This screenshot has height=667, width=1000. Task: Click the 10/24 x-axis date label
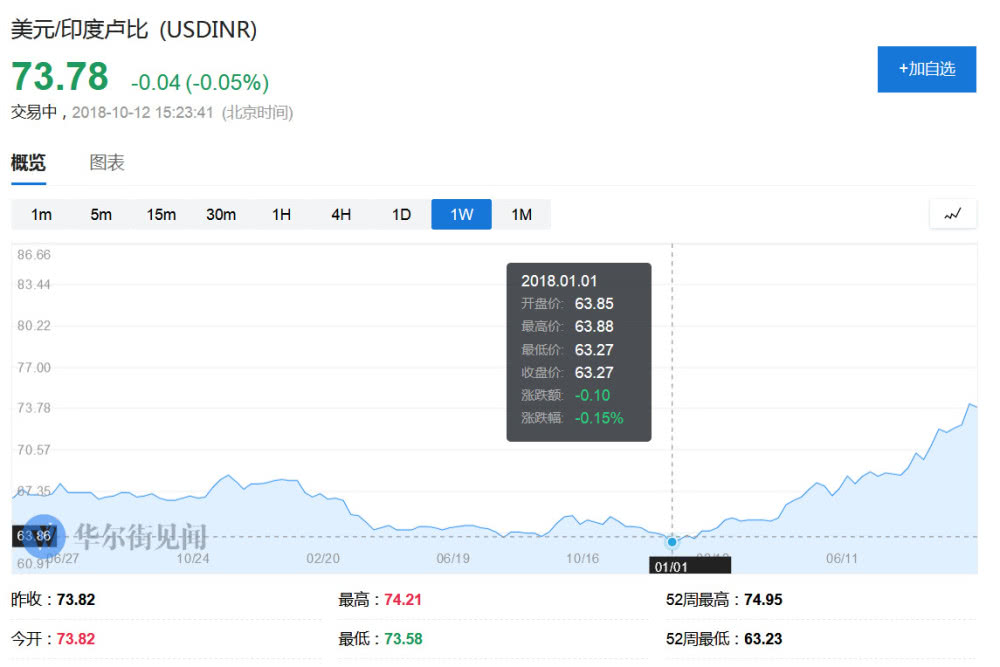click(x=193, y=559)
